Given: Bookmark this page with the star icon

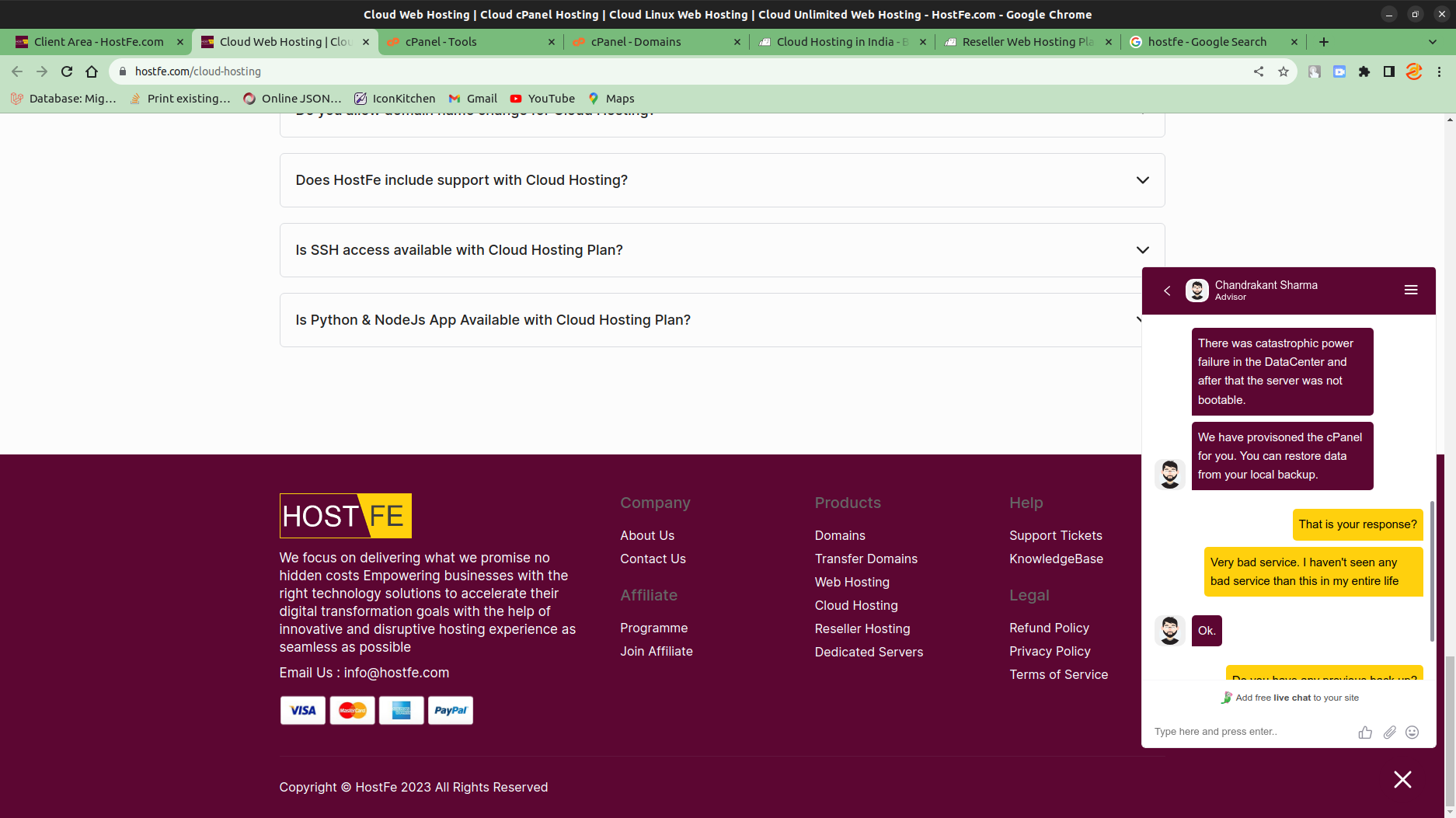Looking at the screenshot, I should point(1284,71).
